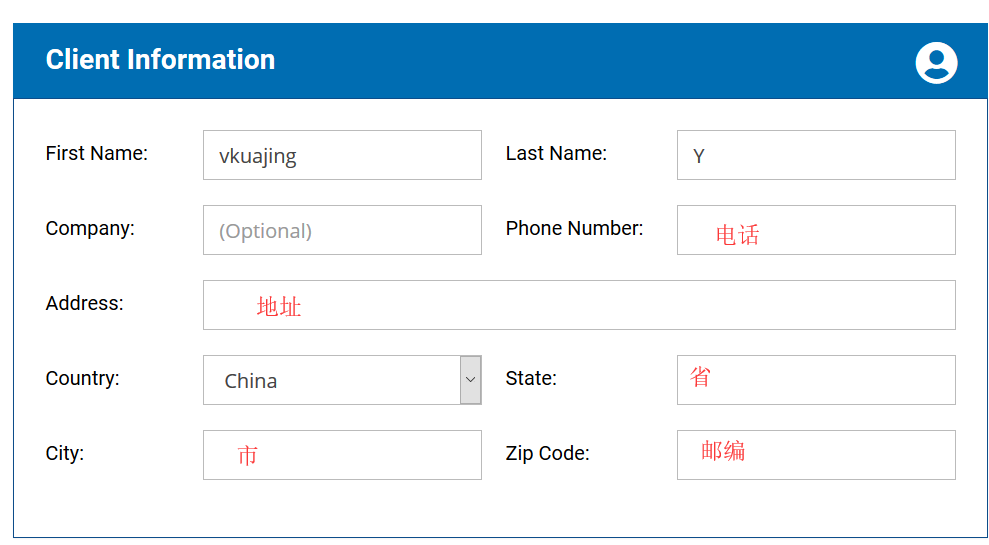
Task: Select the "Company:" field label
Action: point(90,228)
